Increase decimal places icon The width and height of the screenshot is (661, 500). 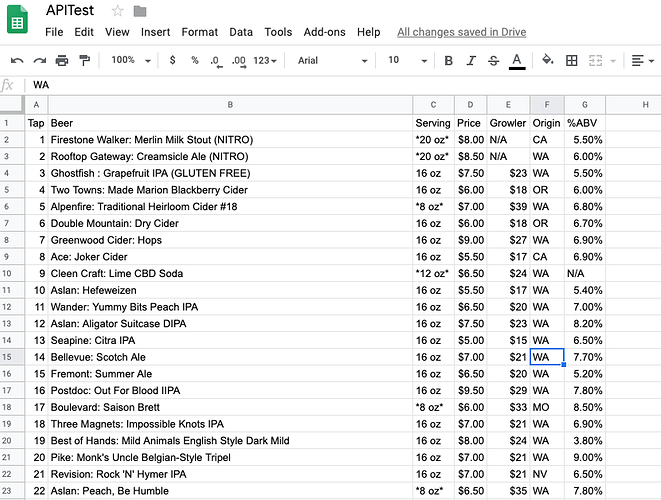[239, 61]
